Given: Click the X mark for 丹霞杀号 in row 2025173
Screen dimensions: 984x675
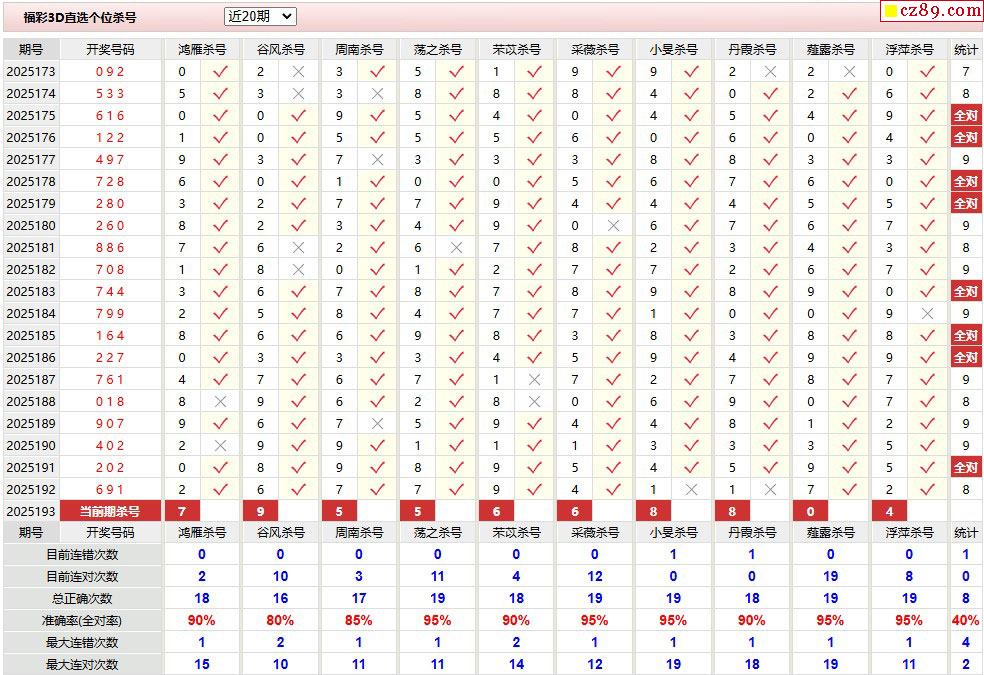Looking at the screenshot, I should click(x=771, y=72).
